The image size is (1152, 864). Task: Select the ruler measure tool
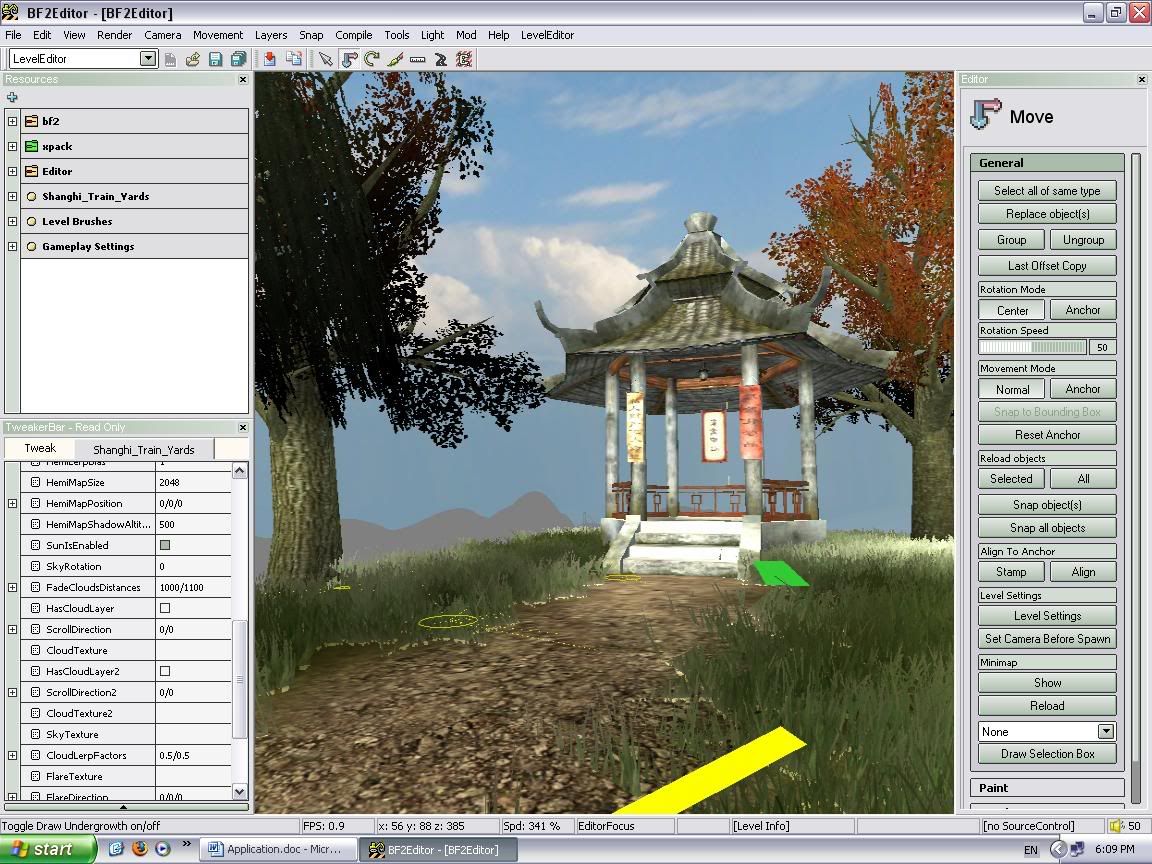(x=417, y=60)
